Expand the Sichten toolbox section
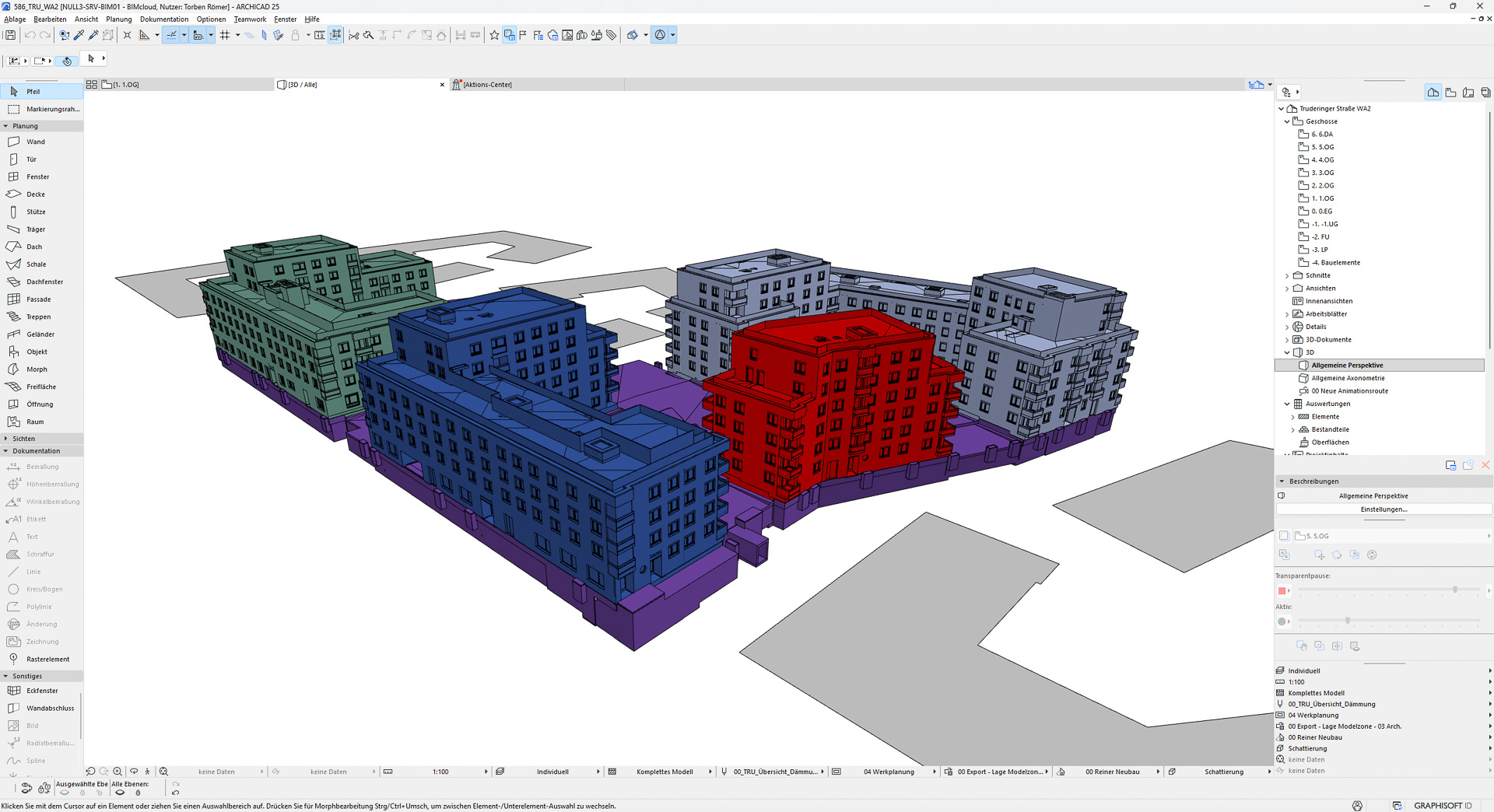 6,439
